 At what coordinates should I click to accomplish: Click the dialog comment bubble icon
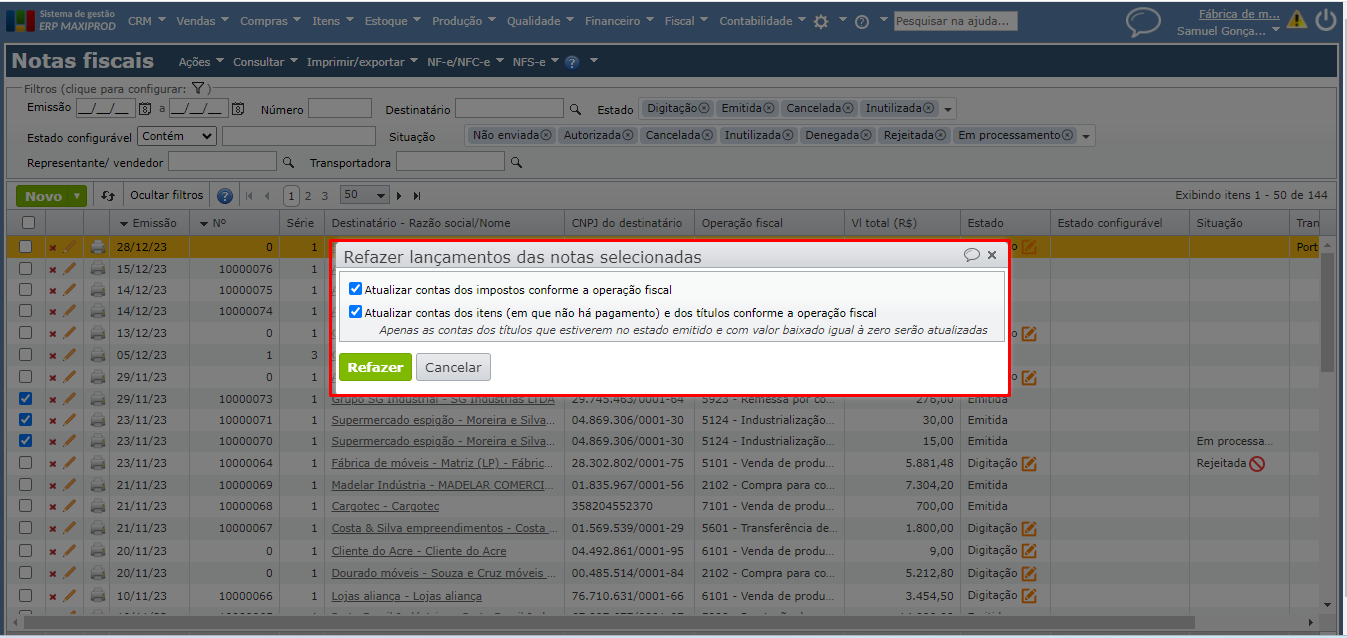(x=972, y=255)
